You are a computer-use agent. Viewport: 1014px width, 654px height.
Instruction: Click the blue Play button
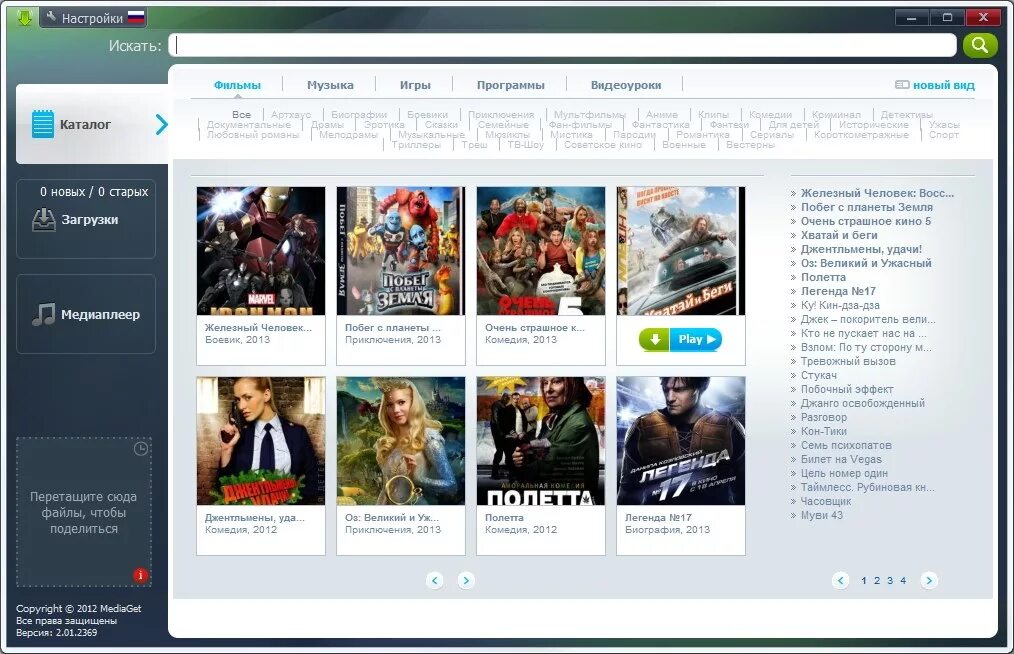pos(696,339)
